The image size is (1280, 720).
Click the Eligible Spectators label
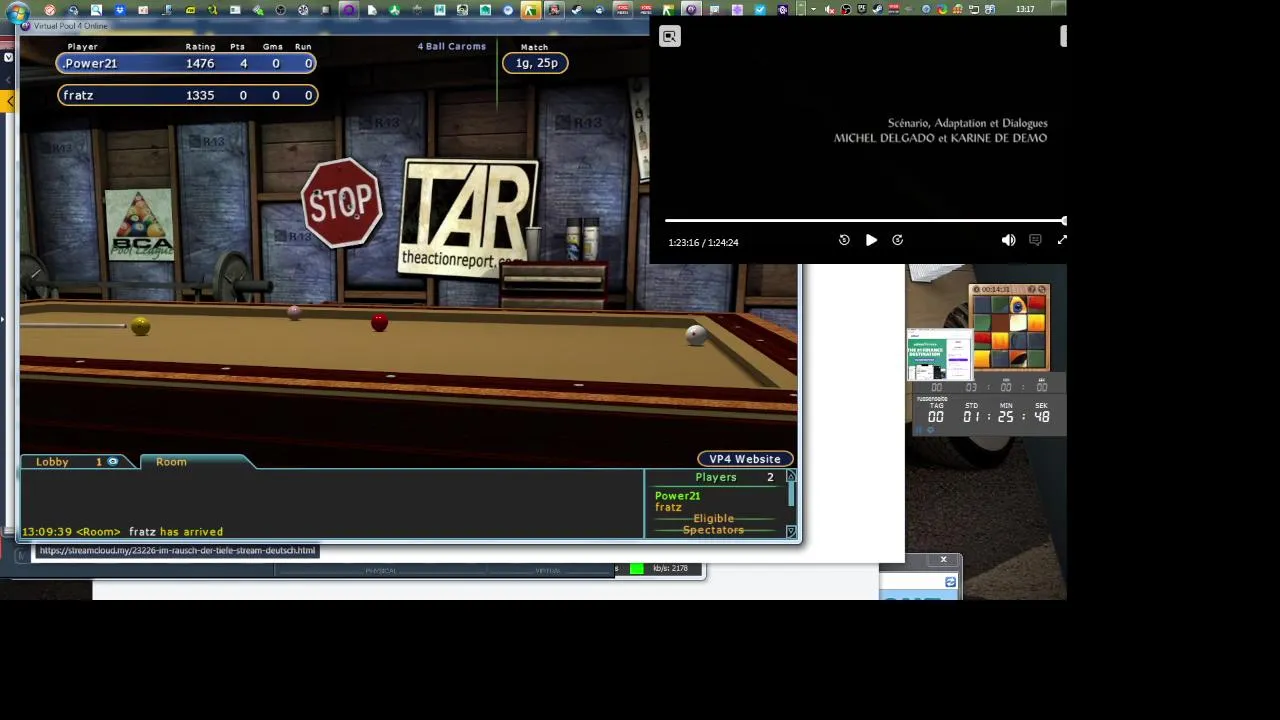[x=713, y=524]
